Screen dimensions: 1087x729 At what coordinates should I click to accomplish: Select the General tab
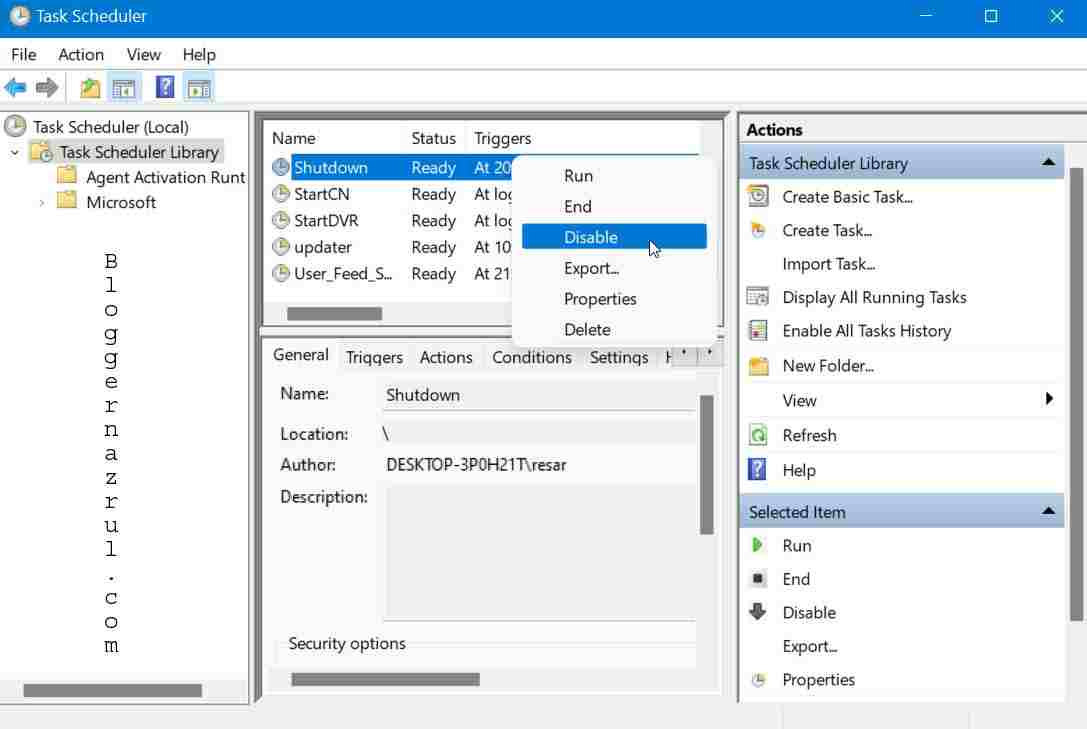[301, 355]
